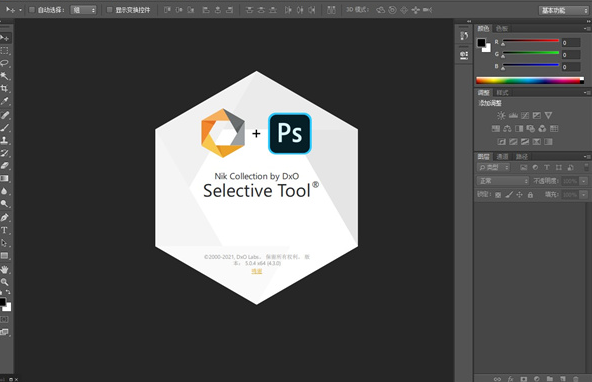Enable the 显示变换控件 checkbox
The width and height of the screenshot is (592, 382).
tap(109, 10)
